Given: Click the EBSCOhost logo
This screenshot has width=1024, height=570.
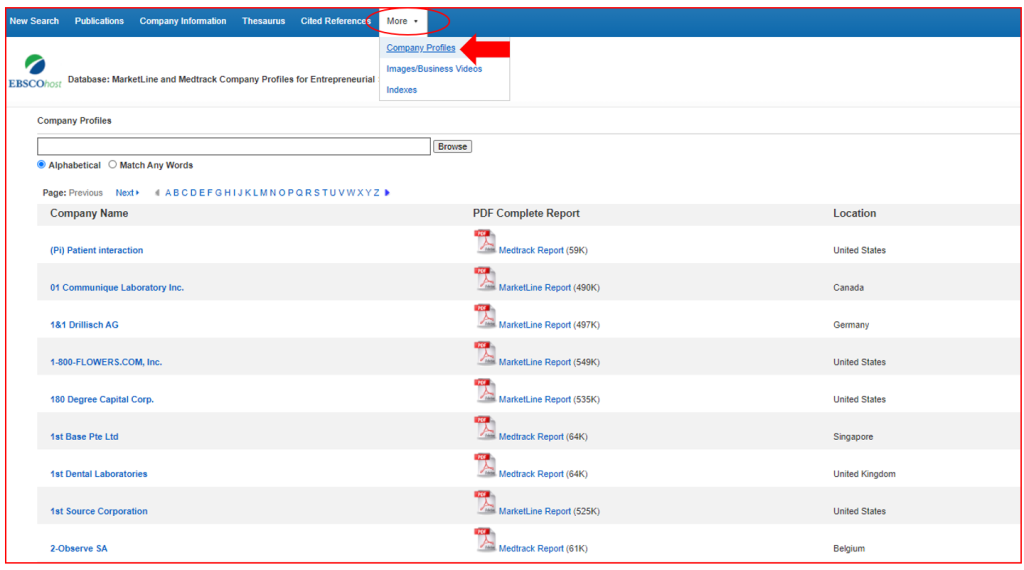Looking at the screenshot, I should [35, 72].
